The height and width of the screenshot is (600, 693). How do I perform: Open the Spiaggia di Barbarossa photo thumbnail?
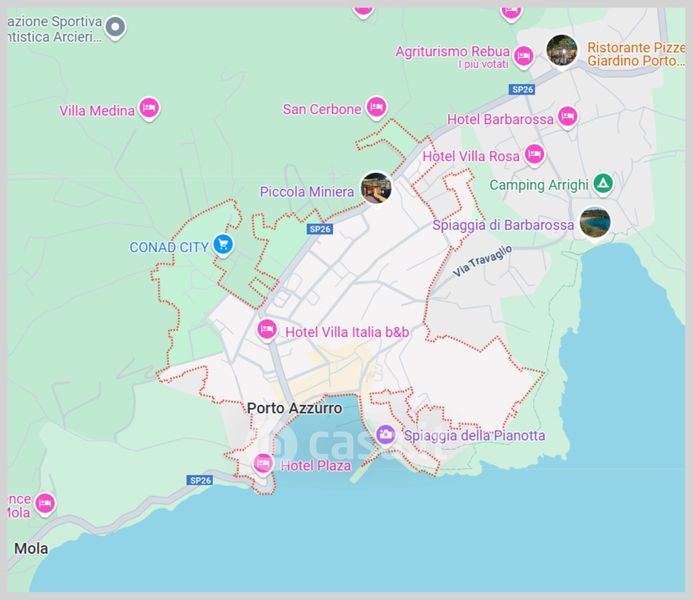(595, 222)
